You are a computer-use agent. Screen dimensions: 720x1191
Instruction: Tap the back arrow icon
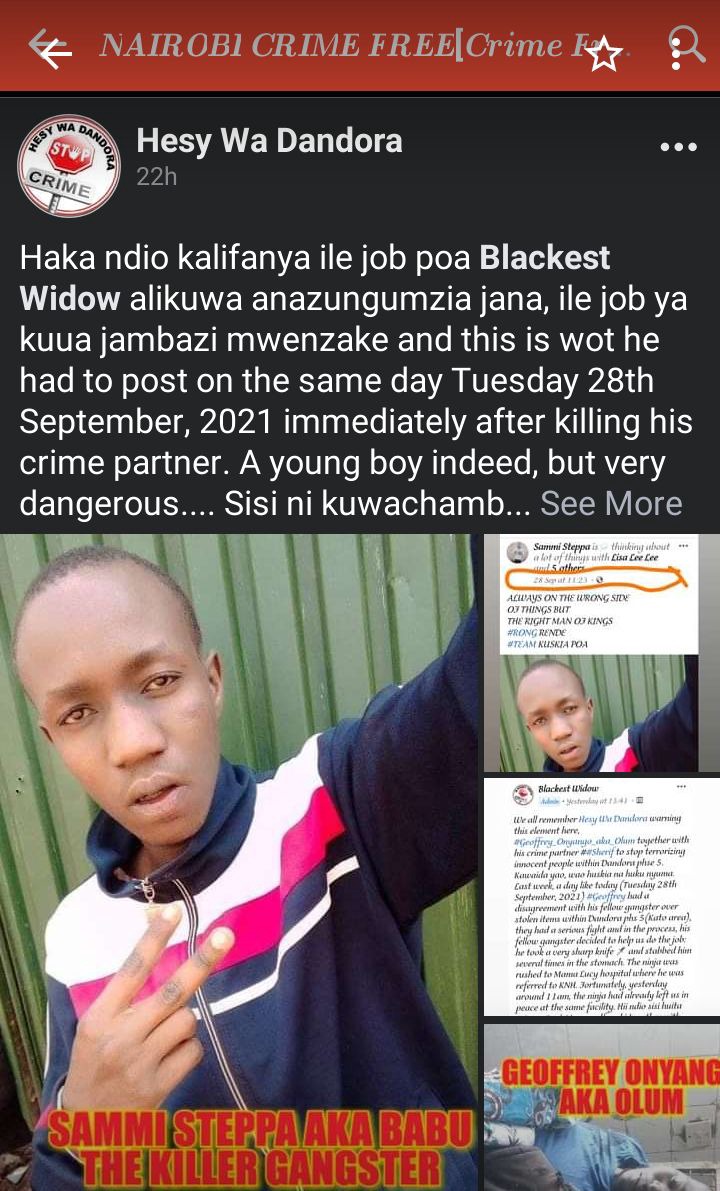(x=49, y=49)
